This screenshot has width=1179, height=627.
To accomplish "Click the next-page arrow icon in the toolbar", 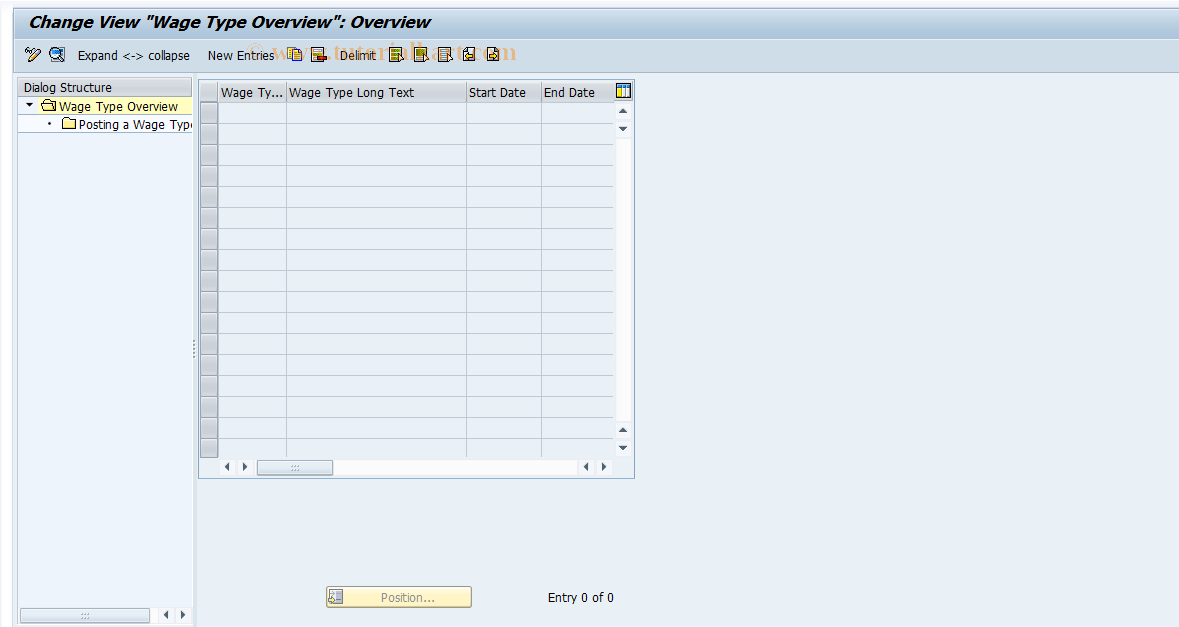I will pyautogui.click(x=493, y=54).
